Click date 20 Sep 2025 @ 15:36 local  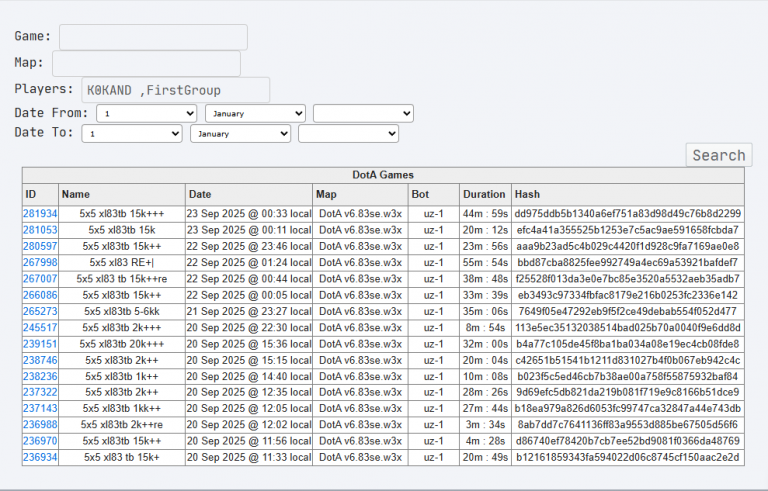tap(249, 344)
